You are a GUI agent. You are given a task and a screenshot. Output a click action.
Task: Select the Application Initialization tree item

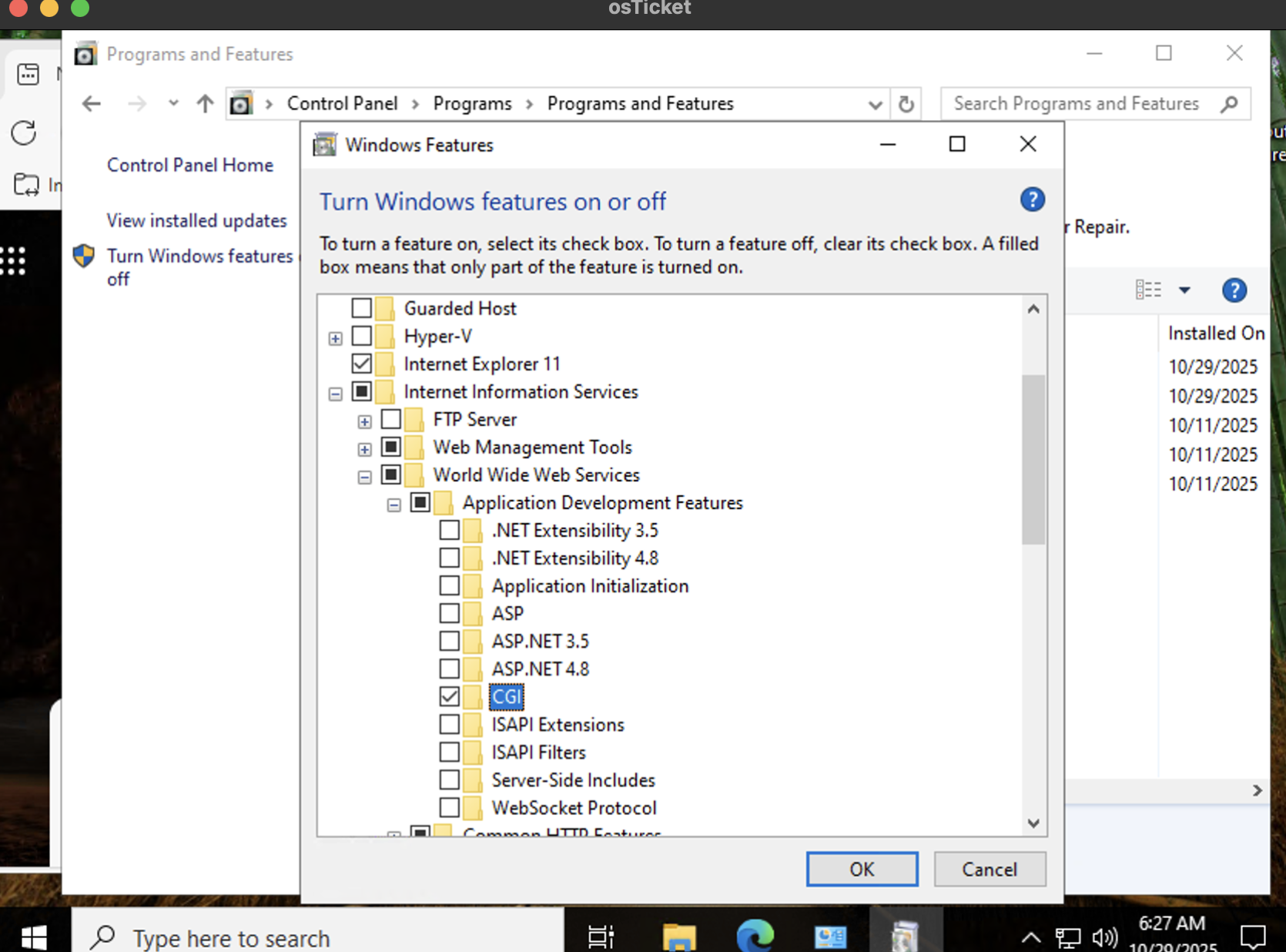(590, 585)
